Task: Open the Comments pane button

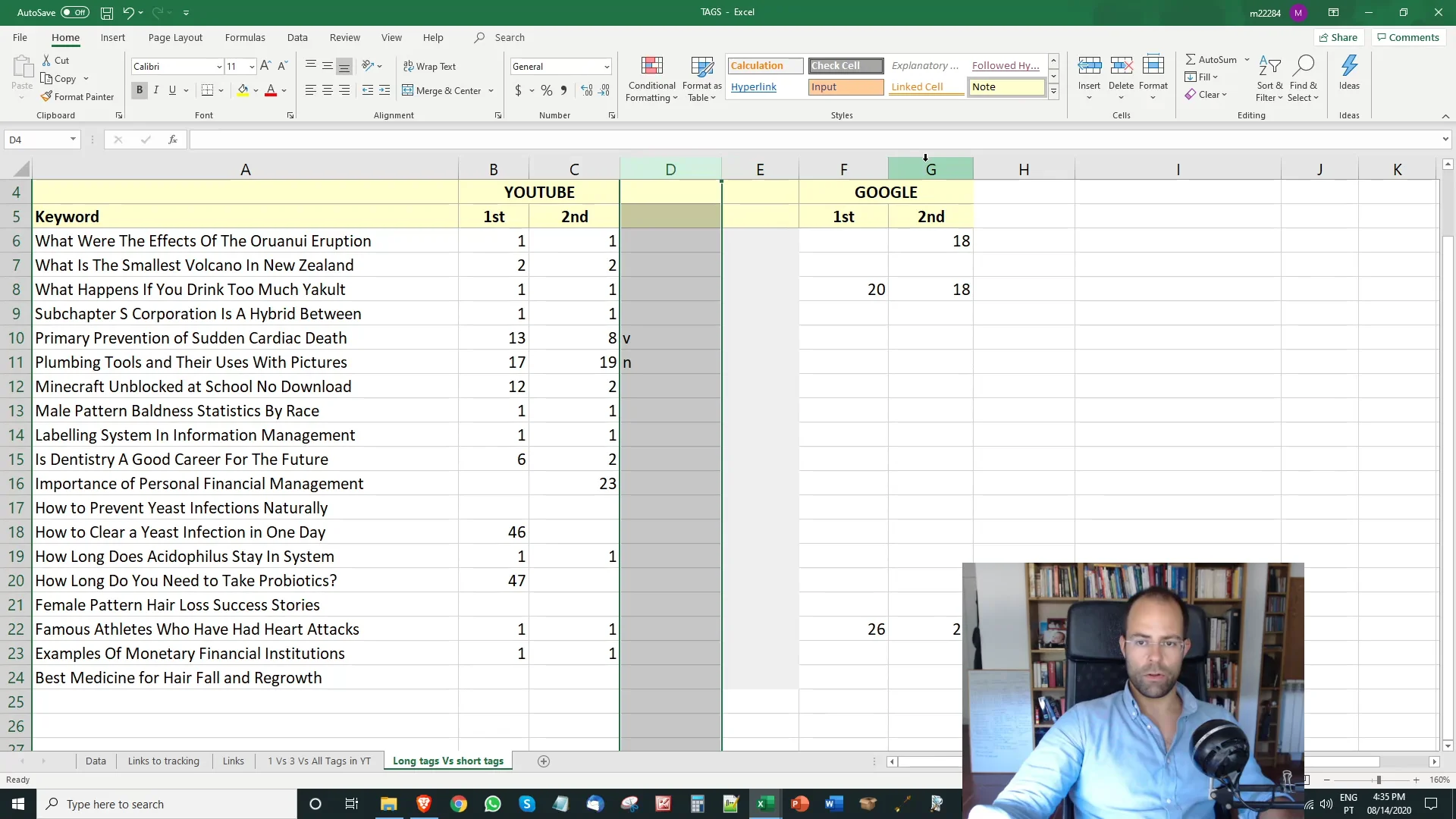Action: point(1408,37)
